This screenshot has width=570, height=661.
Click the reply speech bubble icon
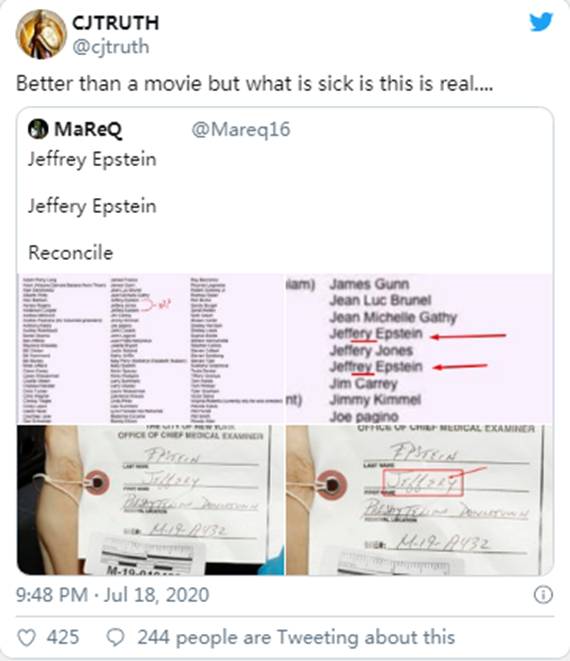115,637
